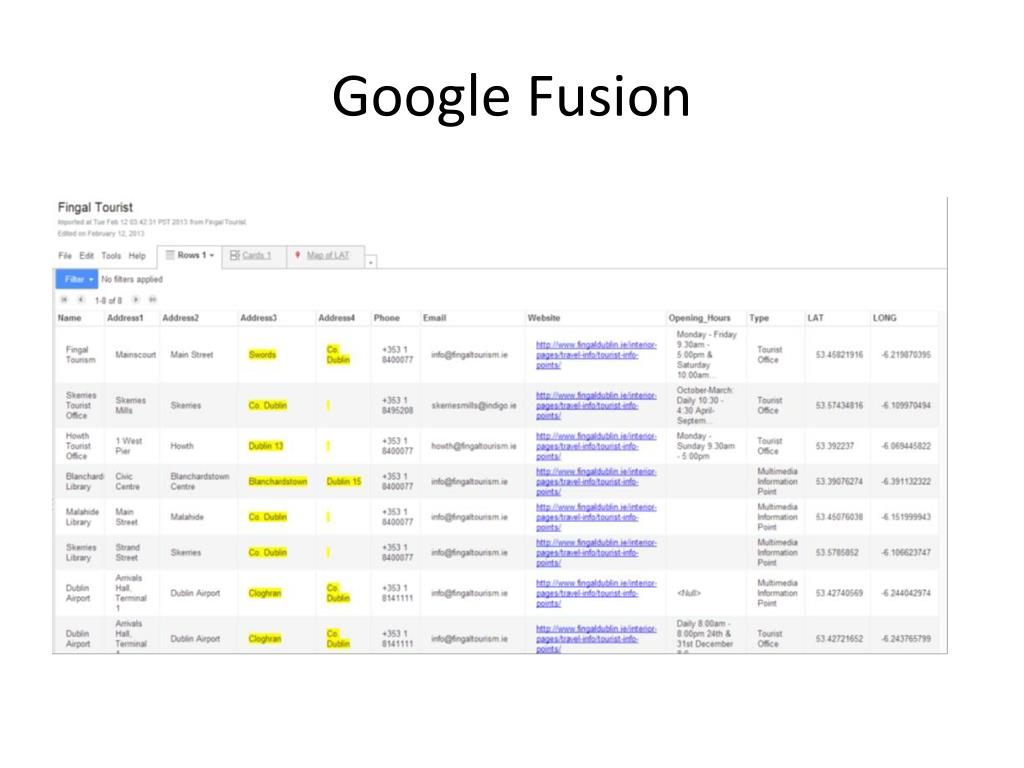Image resolution: width=1024 pixels, height=768 pixels.
Task: Open the add-tab dropdown after Map of LAT
Action: pyautogui.click(x=371, y=262)
